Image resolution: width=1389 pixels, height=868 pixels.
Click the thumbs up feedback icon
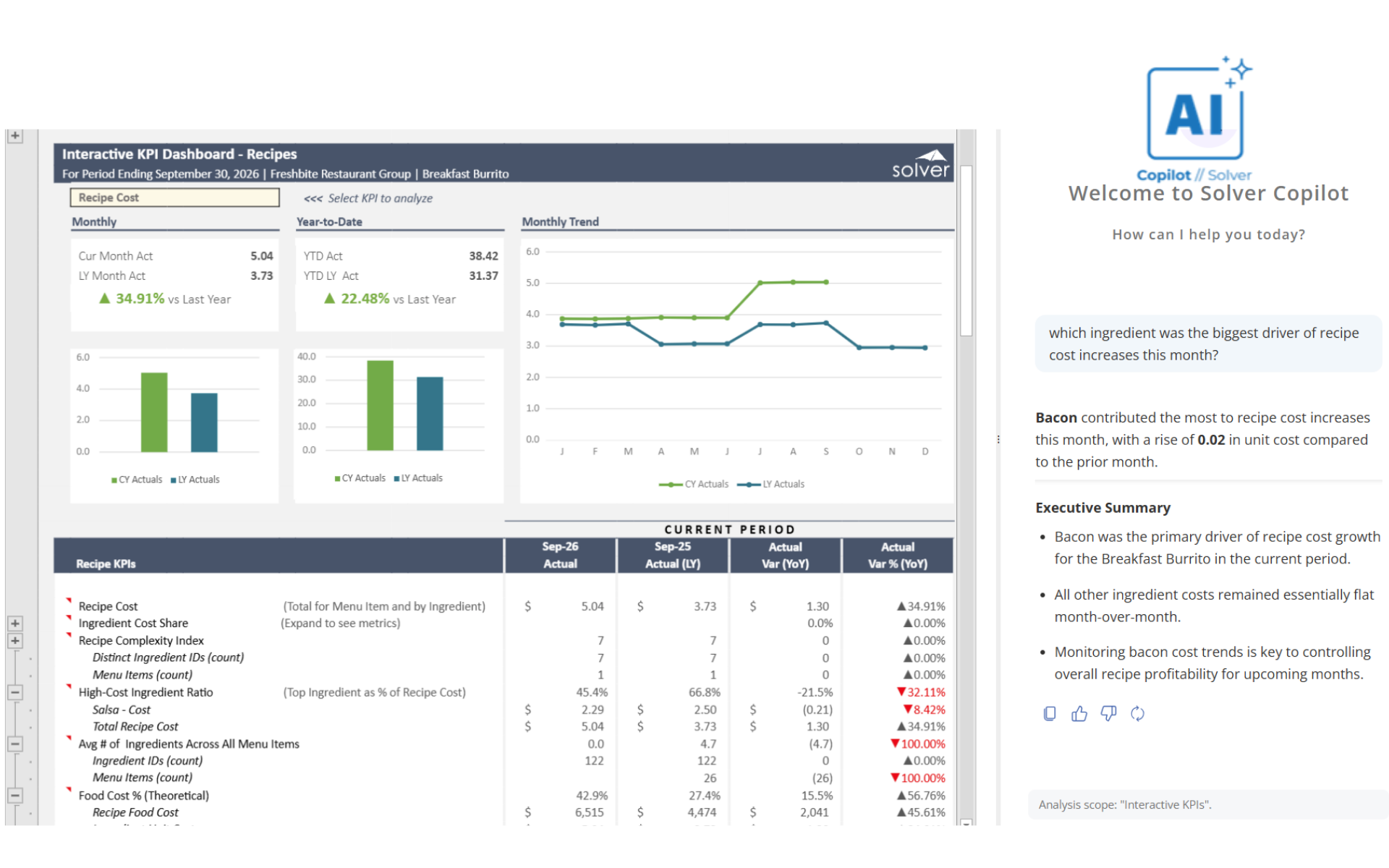point(1079,714)
